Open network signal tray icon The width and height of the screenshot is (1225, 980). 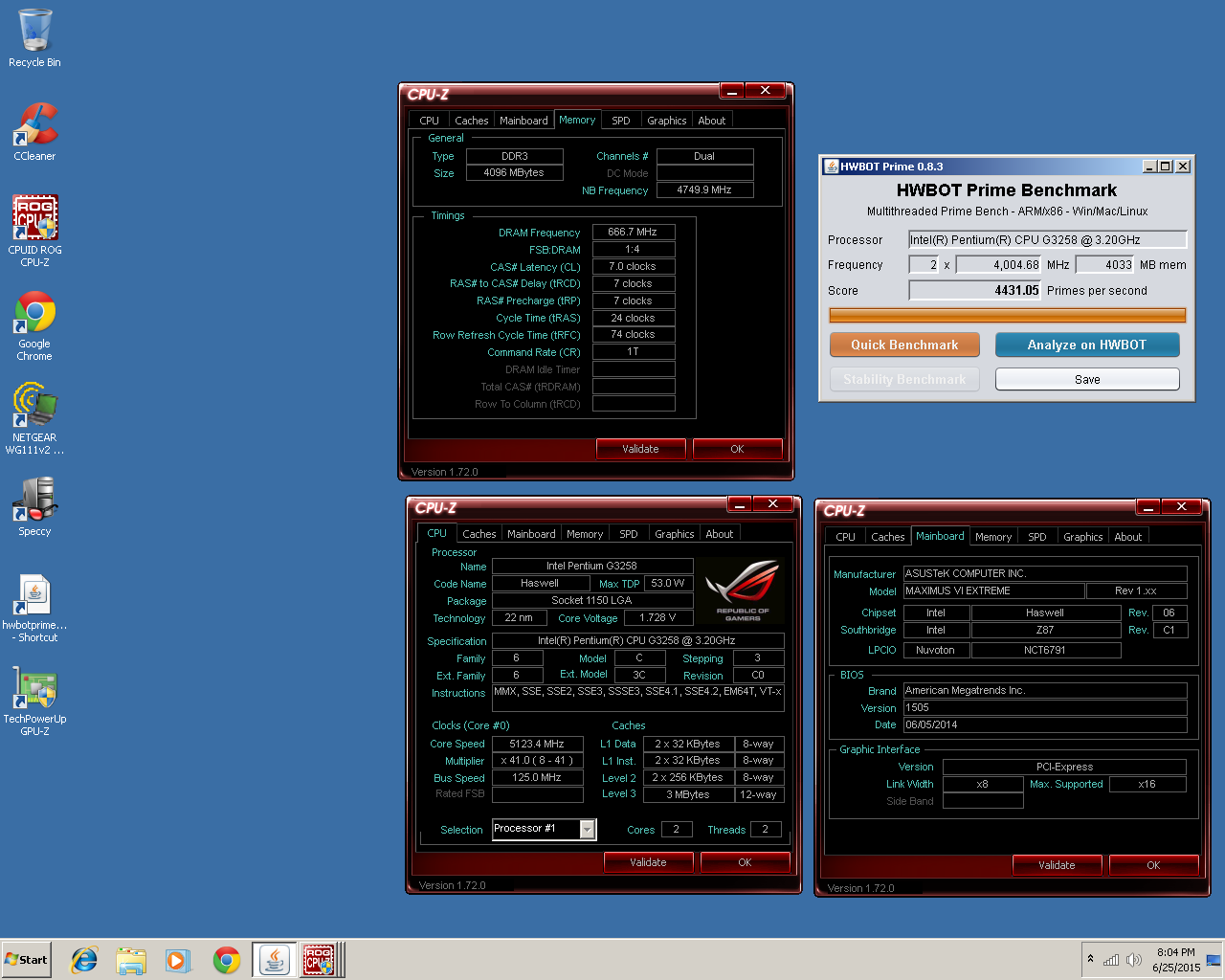(1111, 960)
